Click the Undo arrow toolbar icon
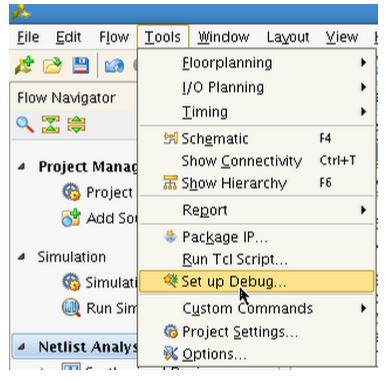 [x=114, y=66]
